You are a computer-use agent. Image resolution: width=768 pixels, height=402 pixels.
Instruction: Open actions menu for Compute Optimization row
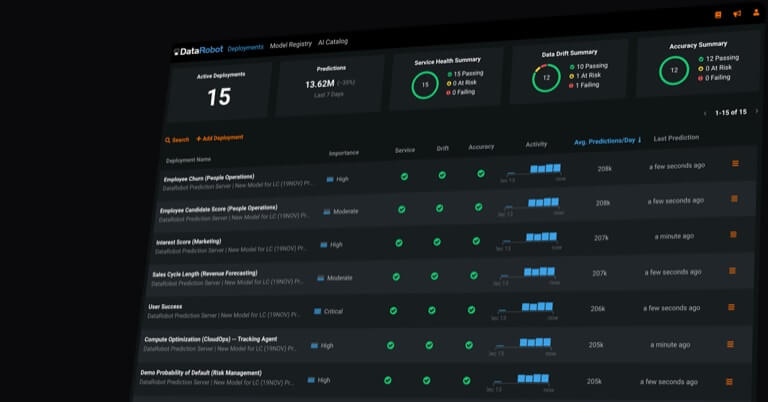[x=730, y=344]
